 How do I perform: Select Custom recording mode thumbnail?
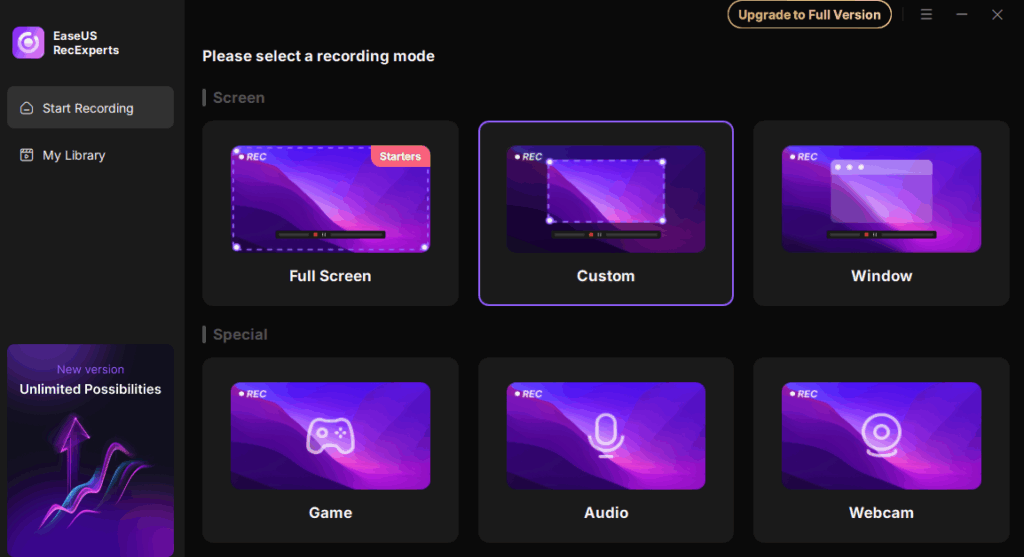pos(606,199)
